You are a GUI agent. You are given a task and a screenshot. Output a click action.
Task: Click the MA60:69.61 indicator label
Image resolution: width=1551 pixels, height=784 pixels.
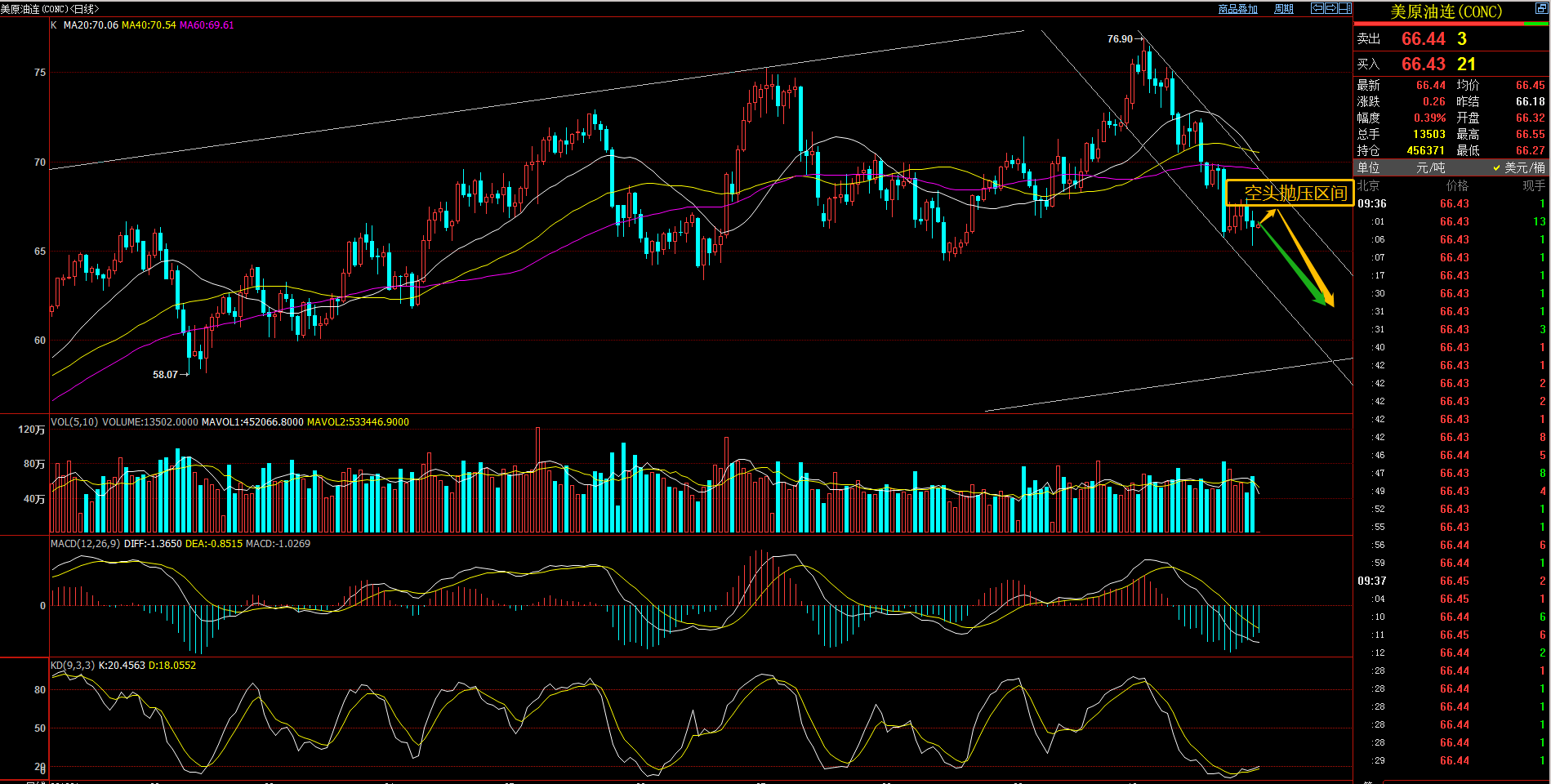(x=207, y=25)
